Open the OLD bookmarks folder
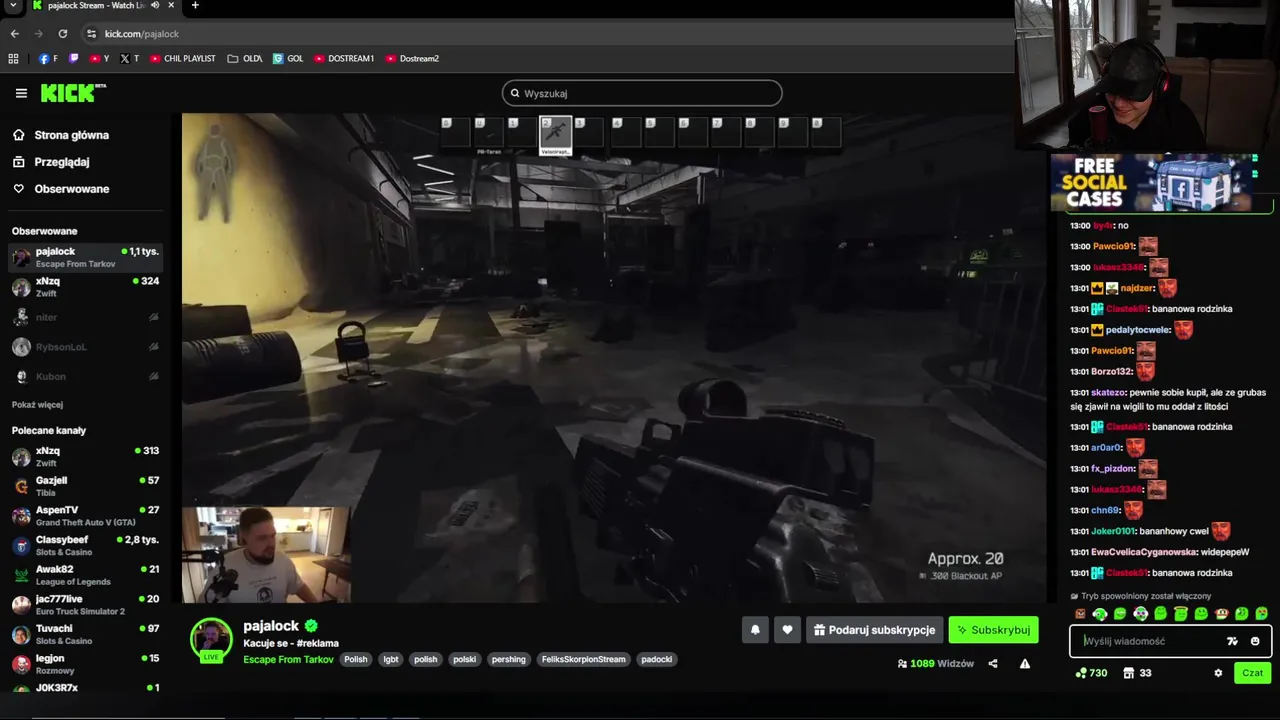 point(245,58)
